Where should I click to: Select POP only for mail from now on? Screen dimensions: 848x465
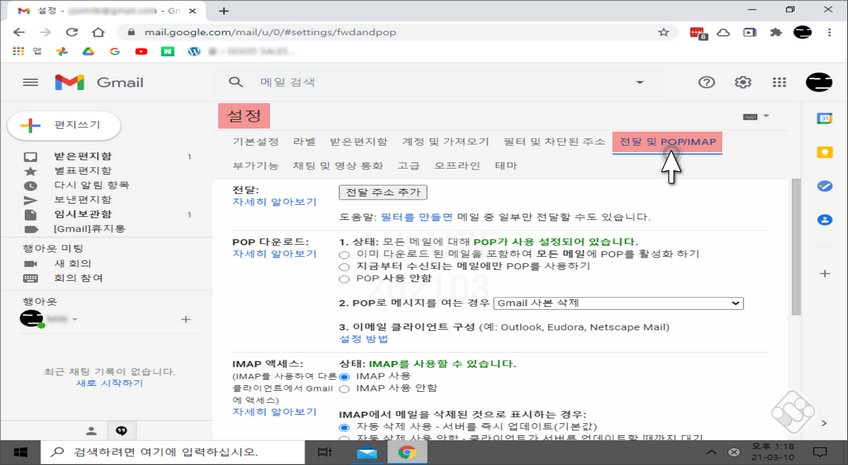coord(344,267)
